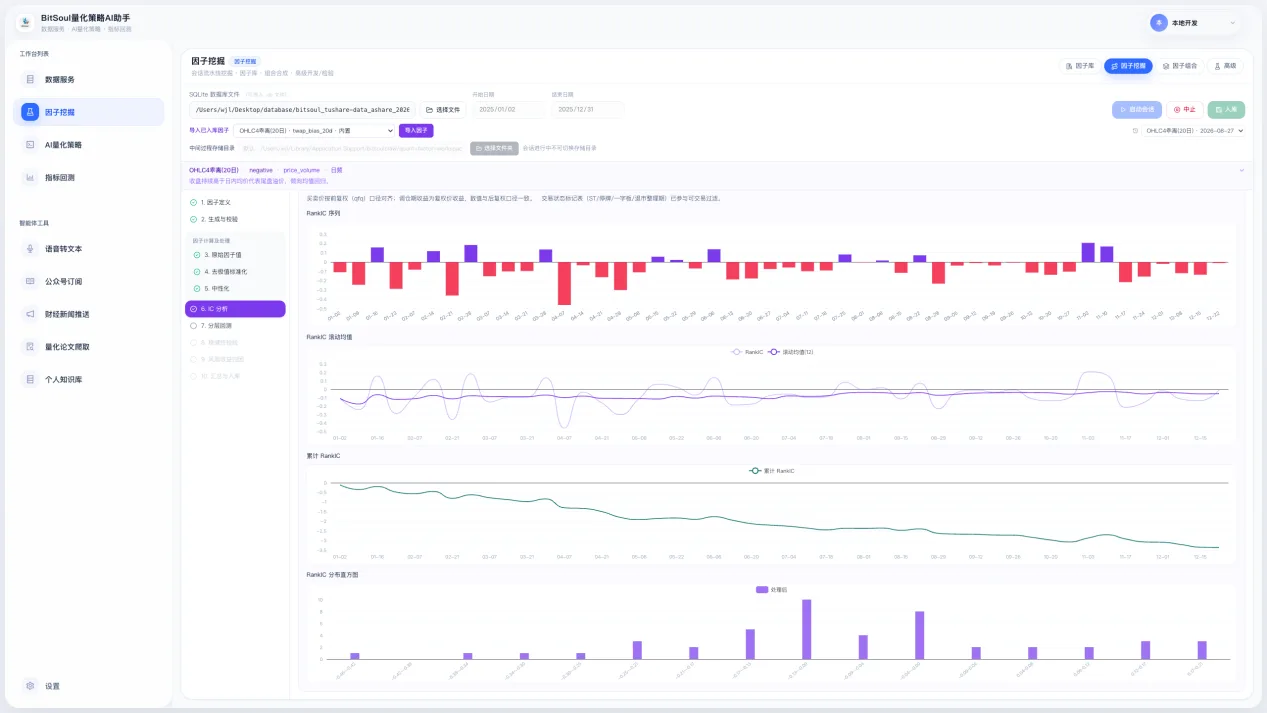Select step 7 分层回测 radio
This screenshot has height=713, width=1267.
[x=194, y=325]
